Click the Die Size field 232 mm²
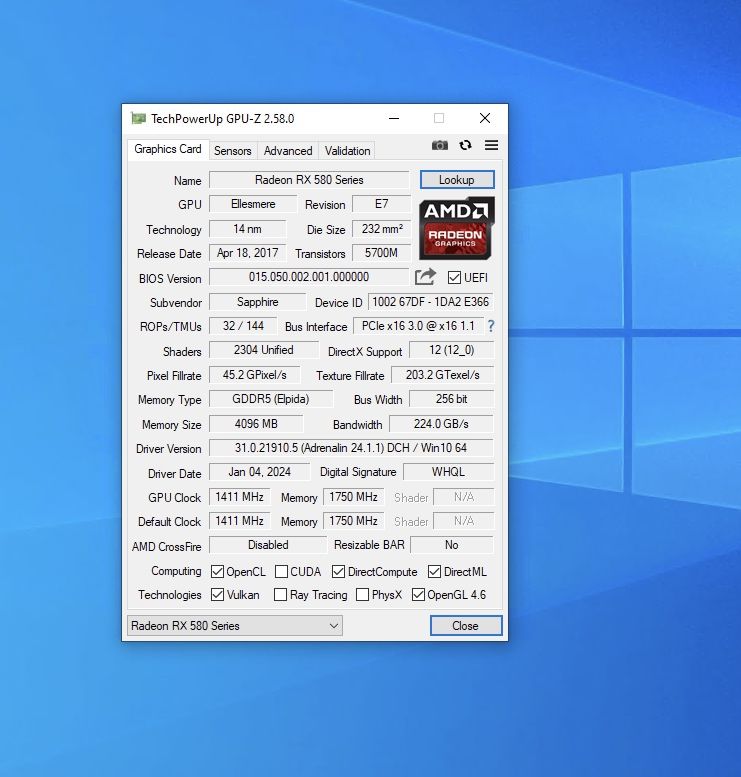741x777 pixels. (382, 229)
